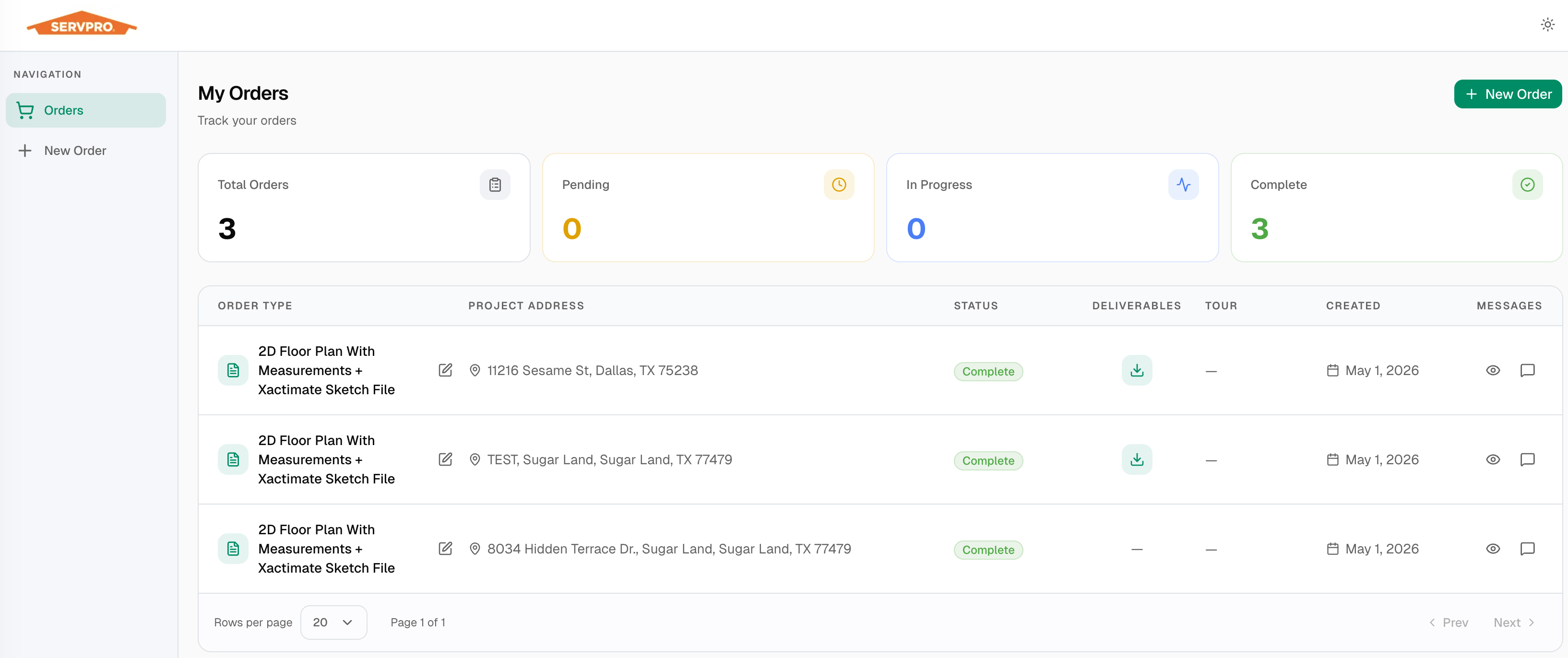Screen dimensions: 1568x658
Task: Select the In Progress card value 0
Action: tap(916, 229)
